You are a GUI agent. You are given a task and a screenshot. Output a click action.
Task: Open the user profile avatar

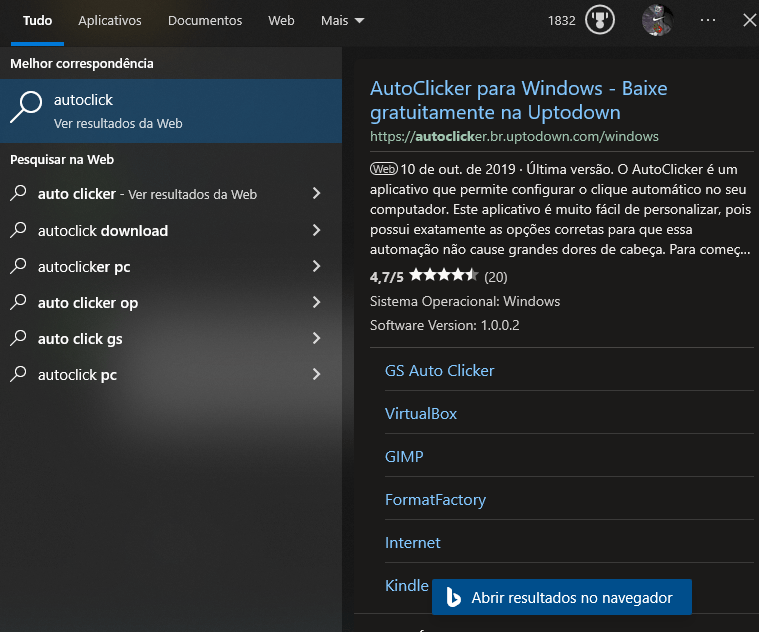tap(657, 20)
